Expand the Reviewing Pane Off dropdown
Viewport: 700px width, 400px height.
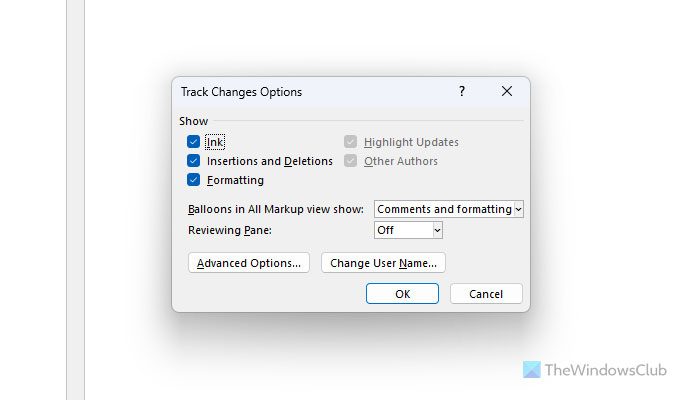[x=408, y=230]
